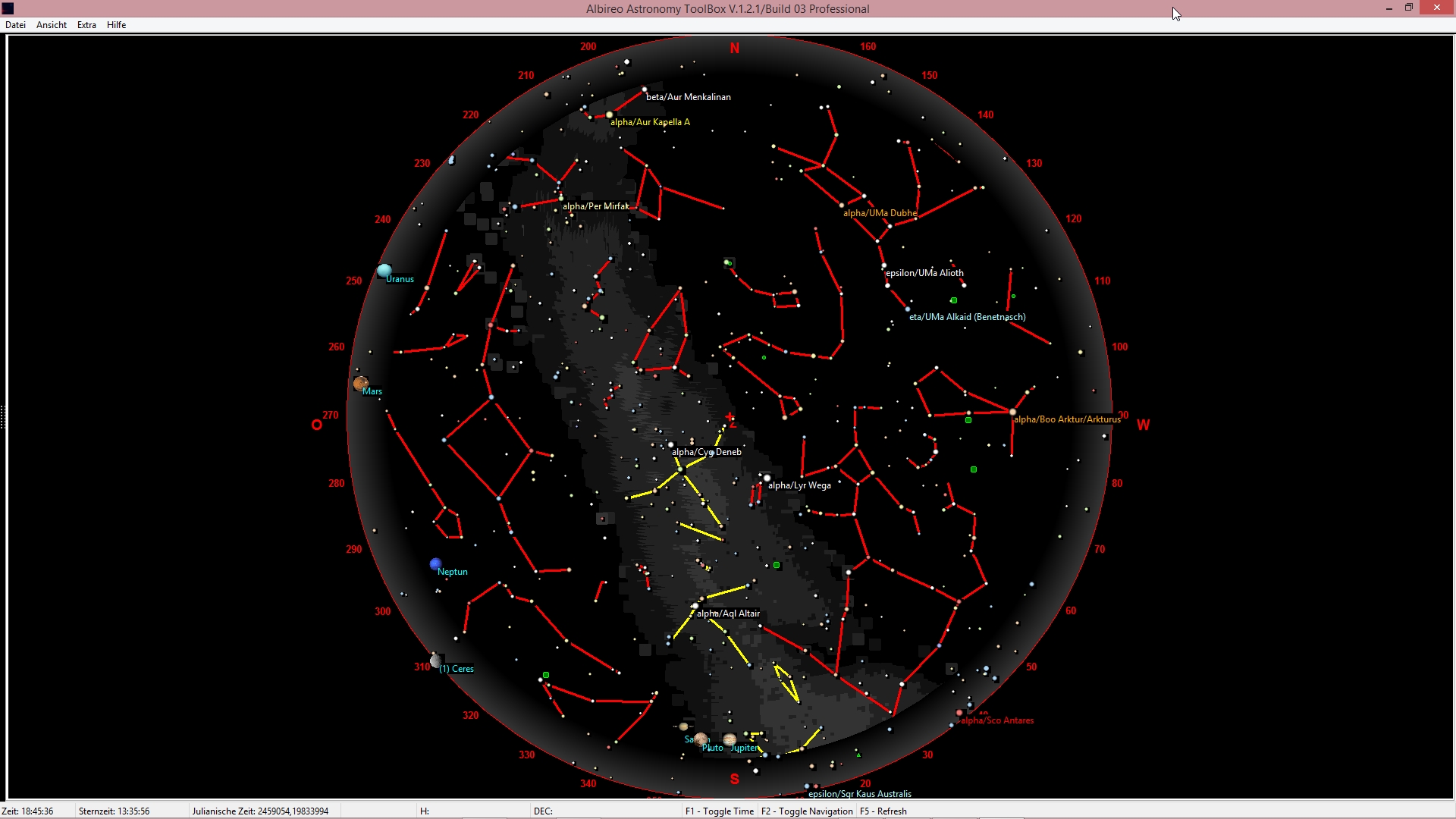Click F1 - Toggle Time in status bar
This screenshot has height=819, width=1456.
pyautogui.click(x=719, y=811)
